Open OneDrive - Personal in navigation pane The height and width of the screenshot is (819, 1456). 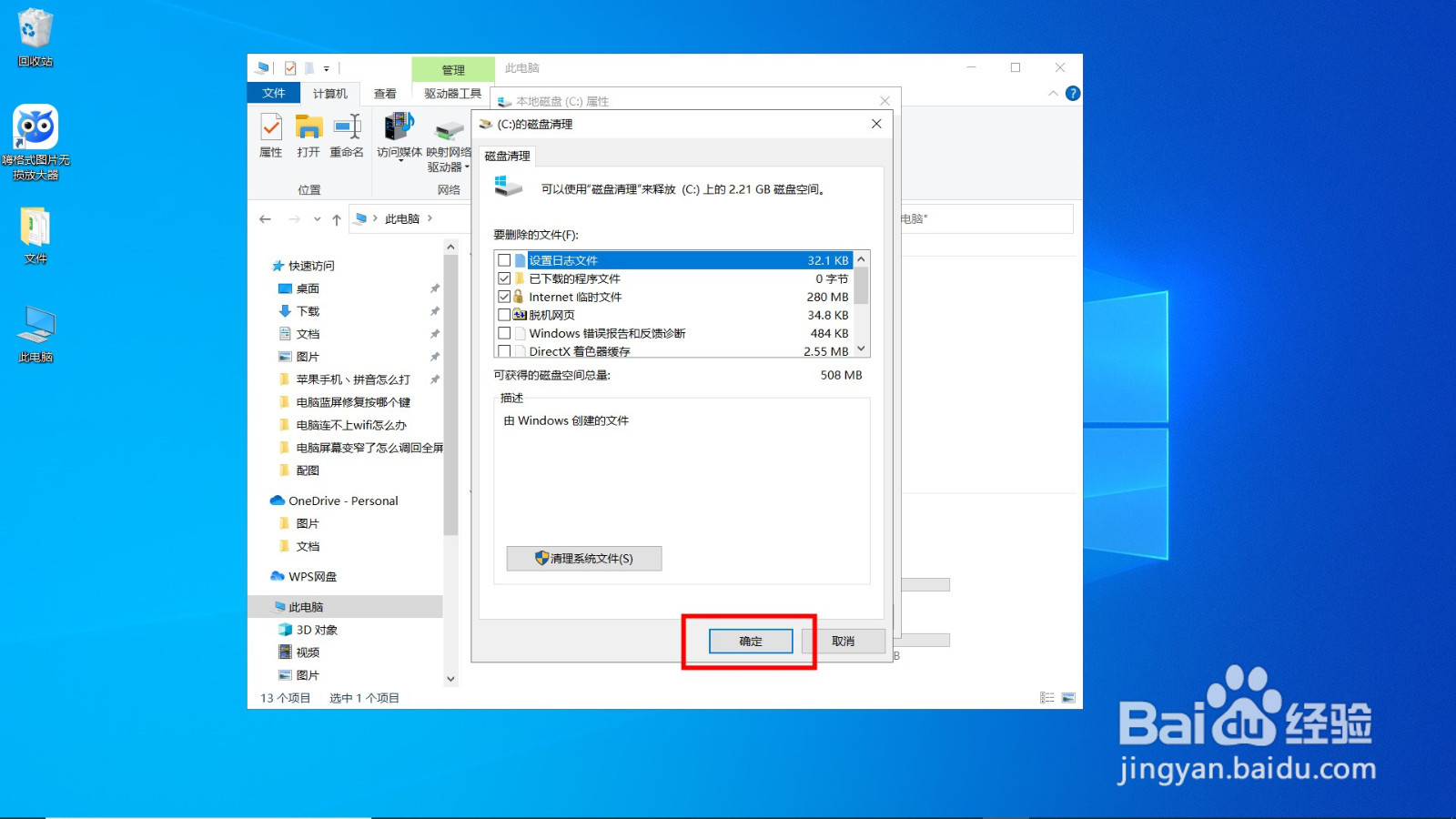[343, 500]
